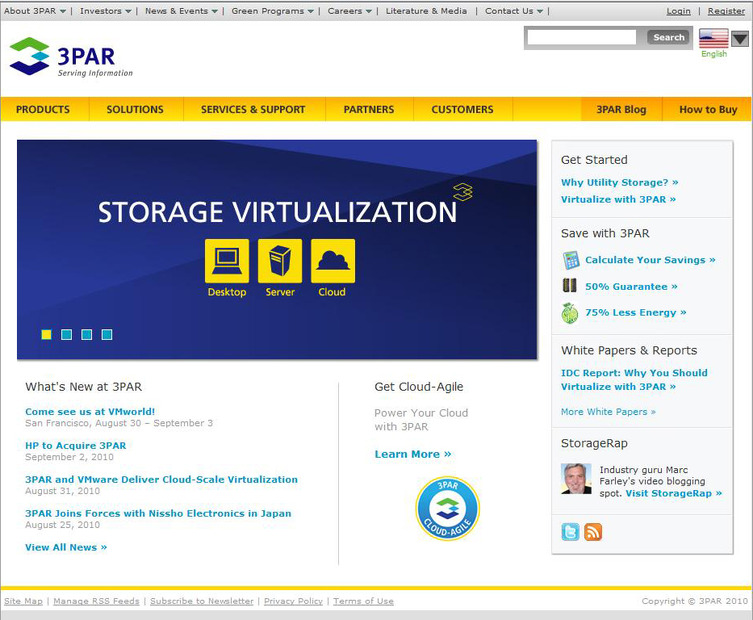753x620 pixels.
Task: Open Manage RSS Feeds footer link
Action: coord(96,601)
